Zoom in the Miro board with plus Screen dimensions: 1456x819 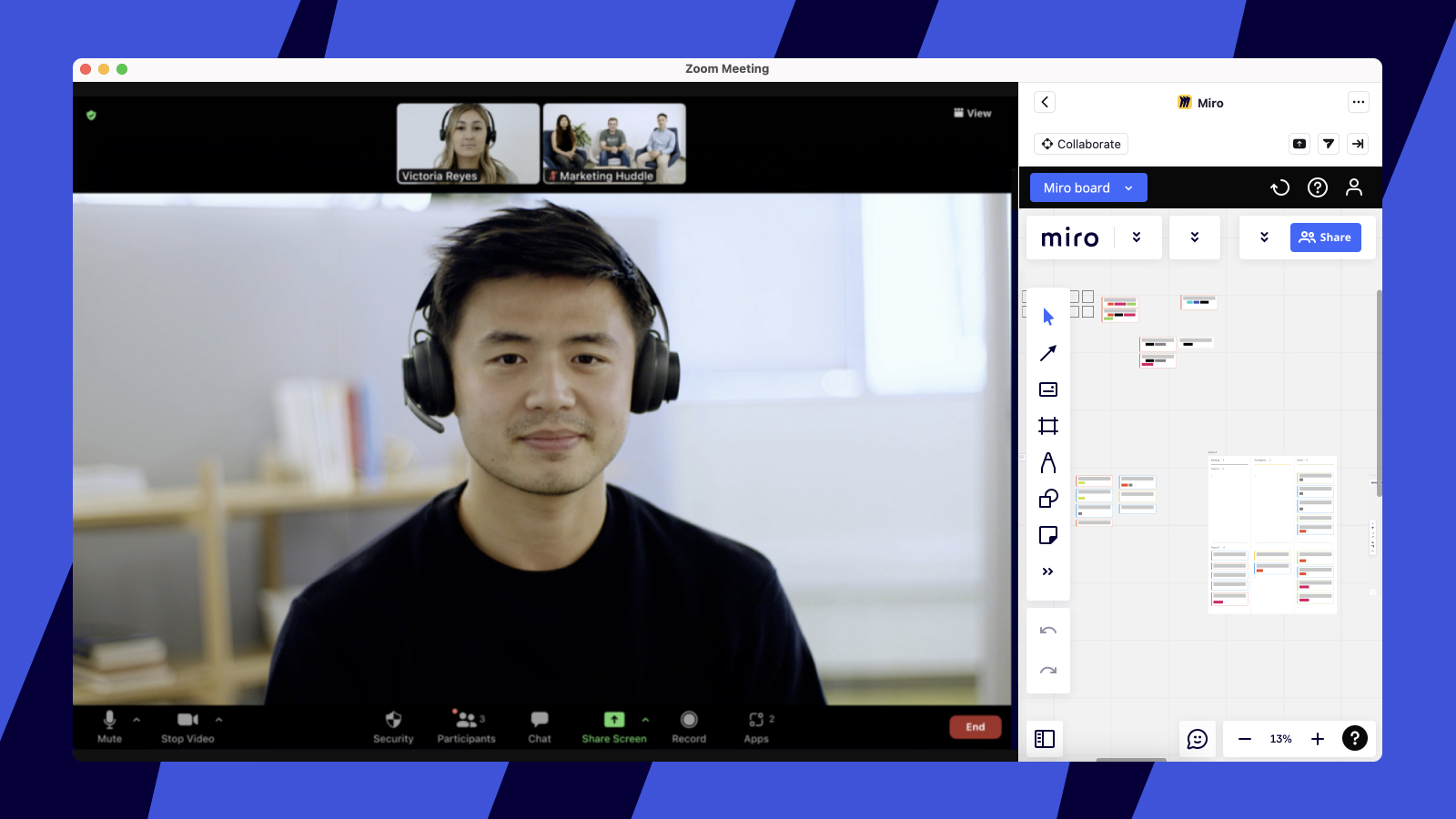tap(1317, 739)
